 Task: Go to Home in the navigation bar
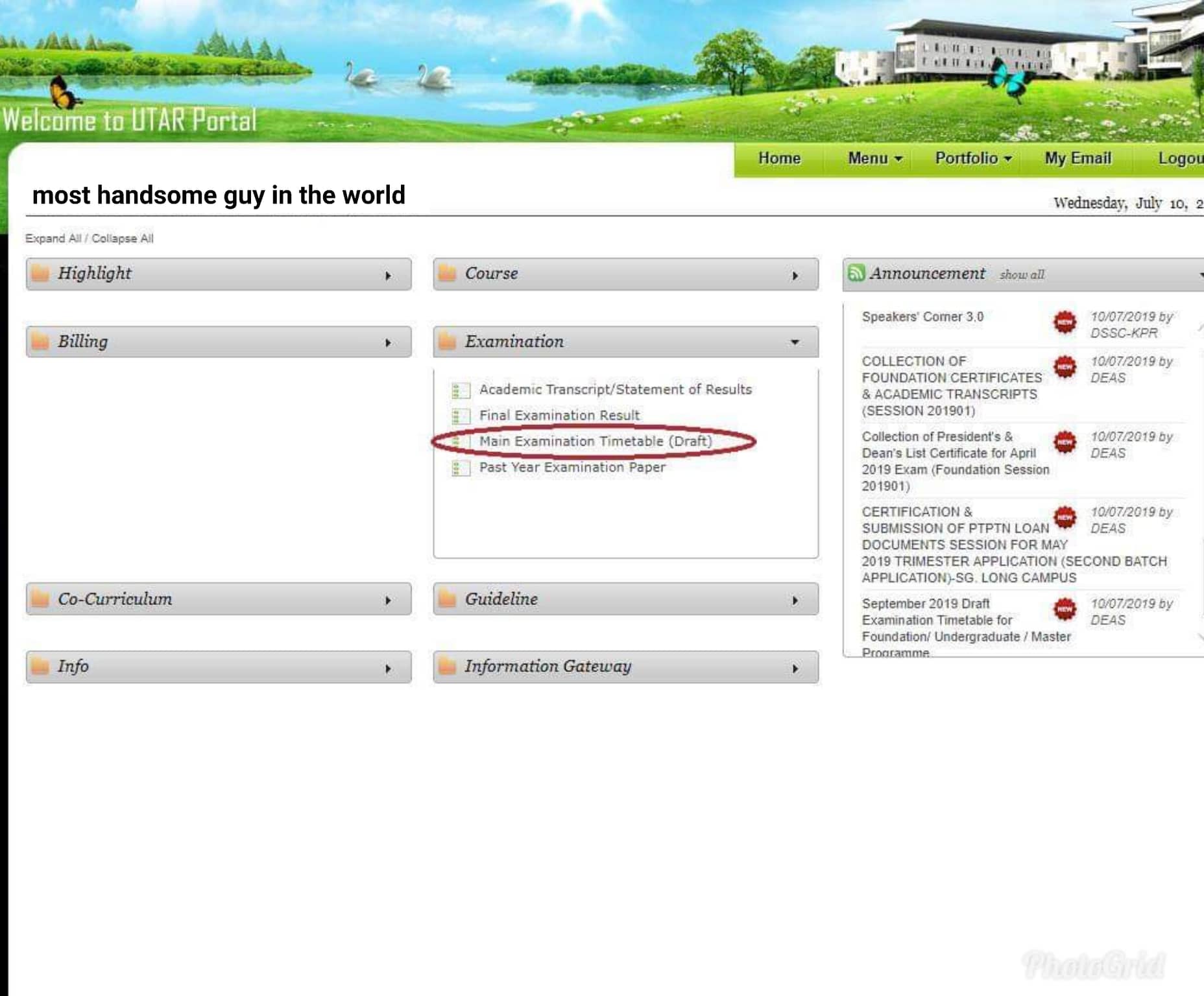pos(779,158)
